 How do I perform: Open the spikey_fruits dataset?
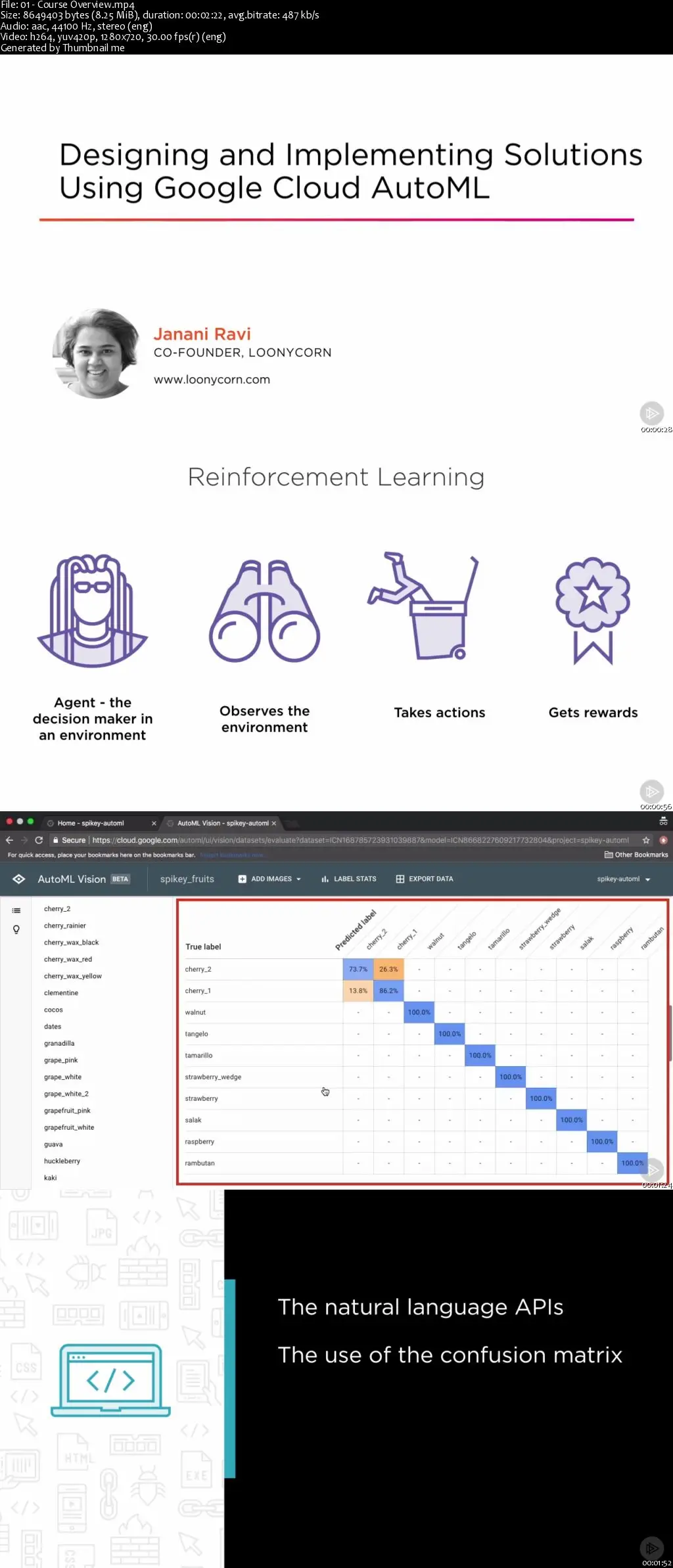[x=187, y=879]
